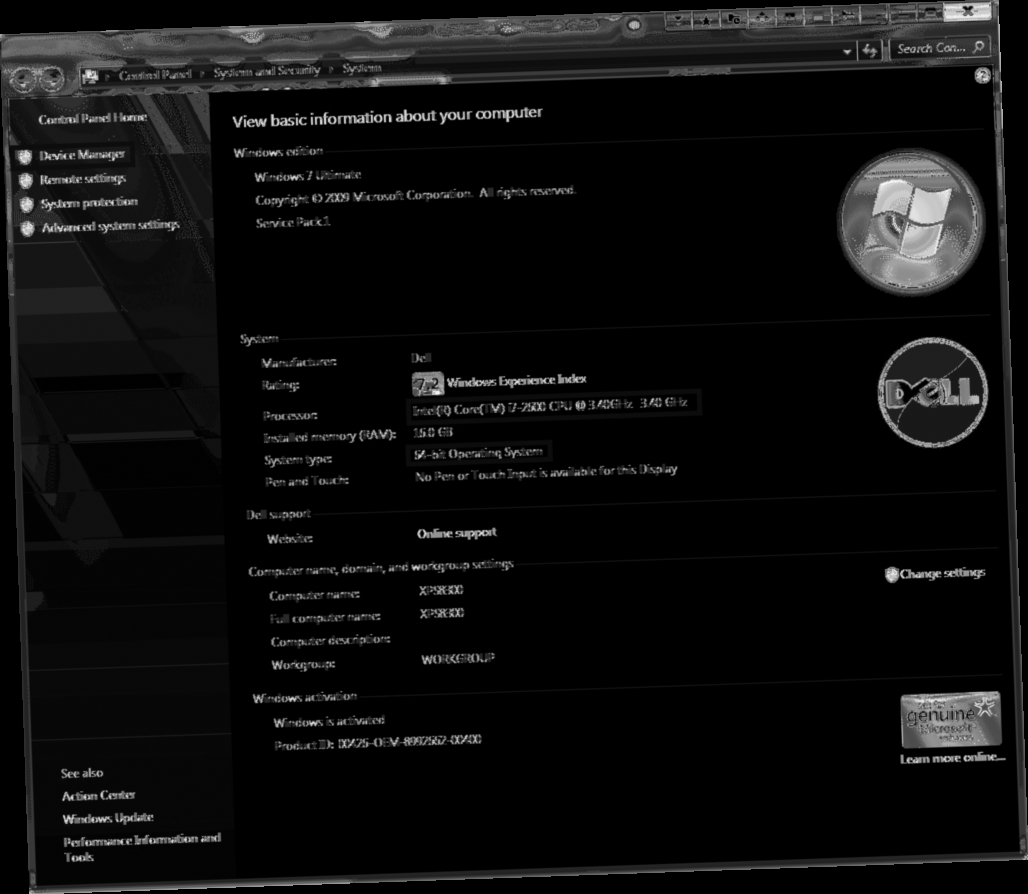The image size is (1028, 894).
Task: Click the down-arrow button in the title bar
Action: point(678,21)
